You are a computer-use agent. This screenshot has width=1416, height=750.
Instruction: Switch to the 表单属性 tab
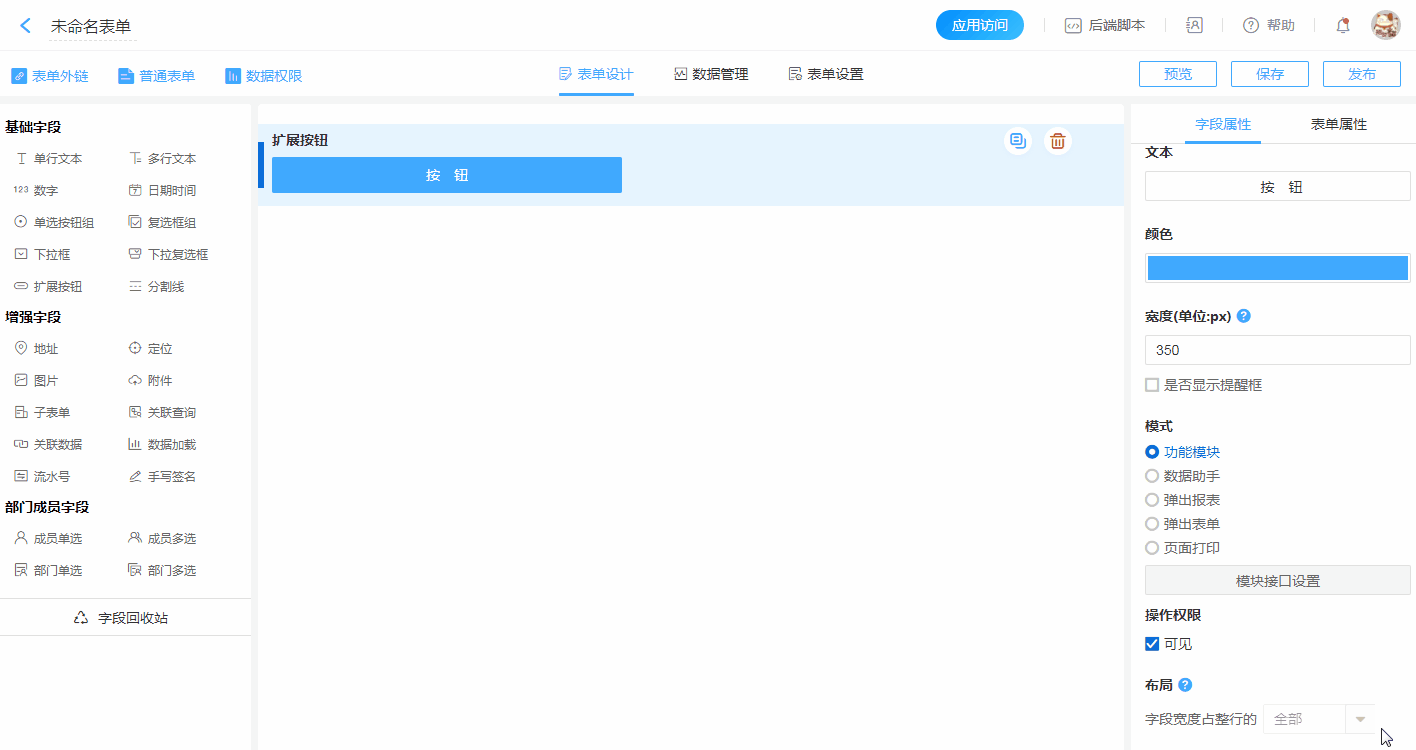coord(1338,124)
